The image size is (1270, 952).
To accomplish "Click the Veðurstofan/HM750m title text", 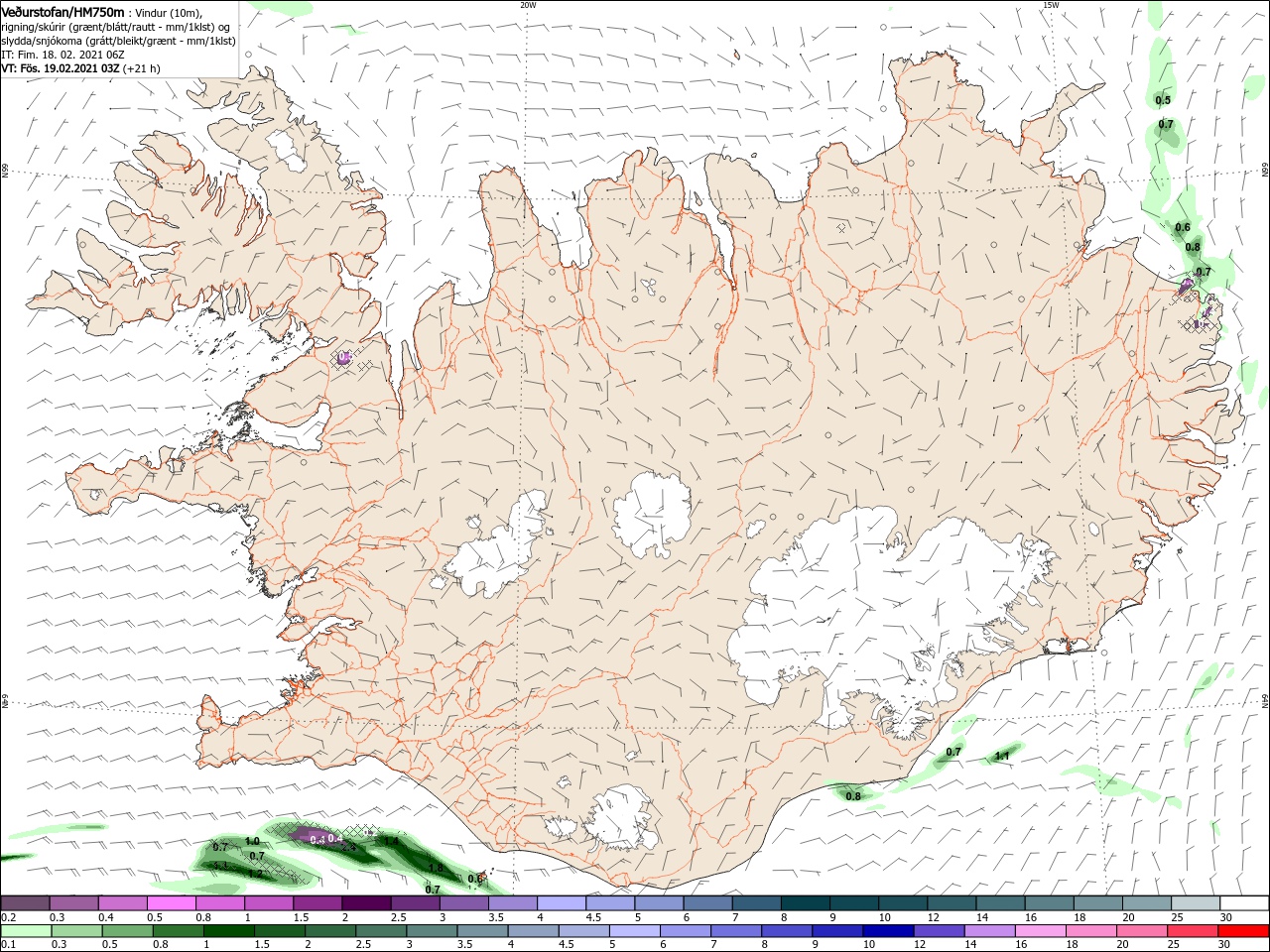I will pyautogui.click(x=63, y=12).
